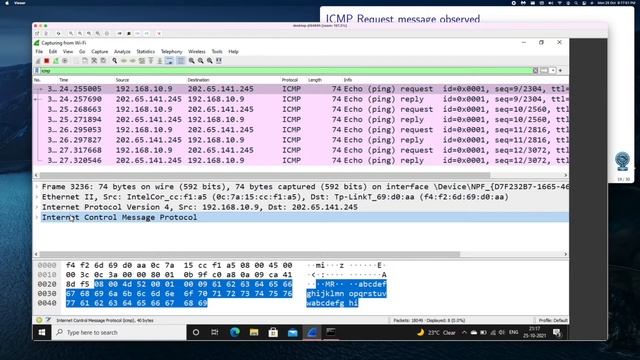Open the Capture menu

tap(100, 52)
